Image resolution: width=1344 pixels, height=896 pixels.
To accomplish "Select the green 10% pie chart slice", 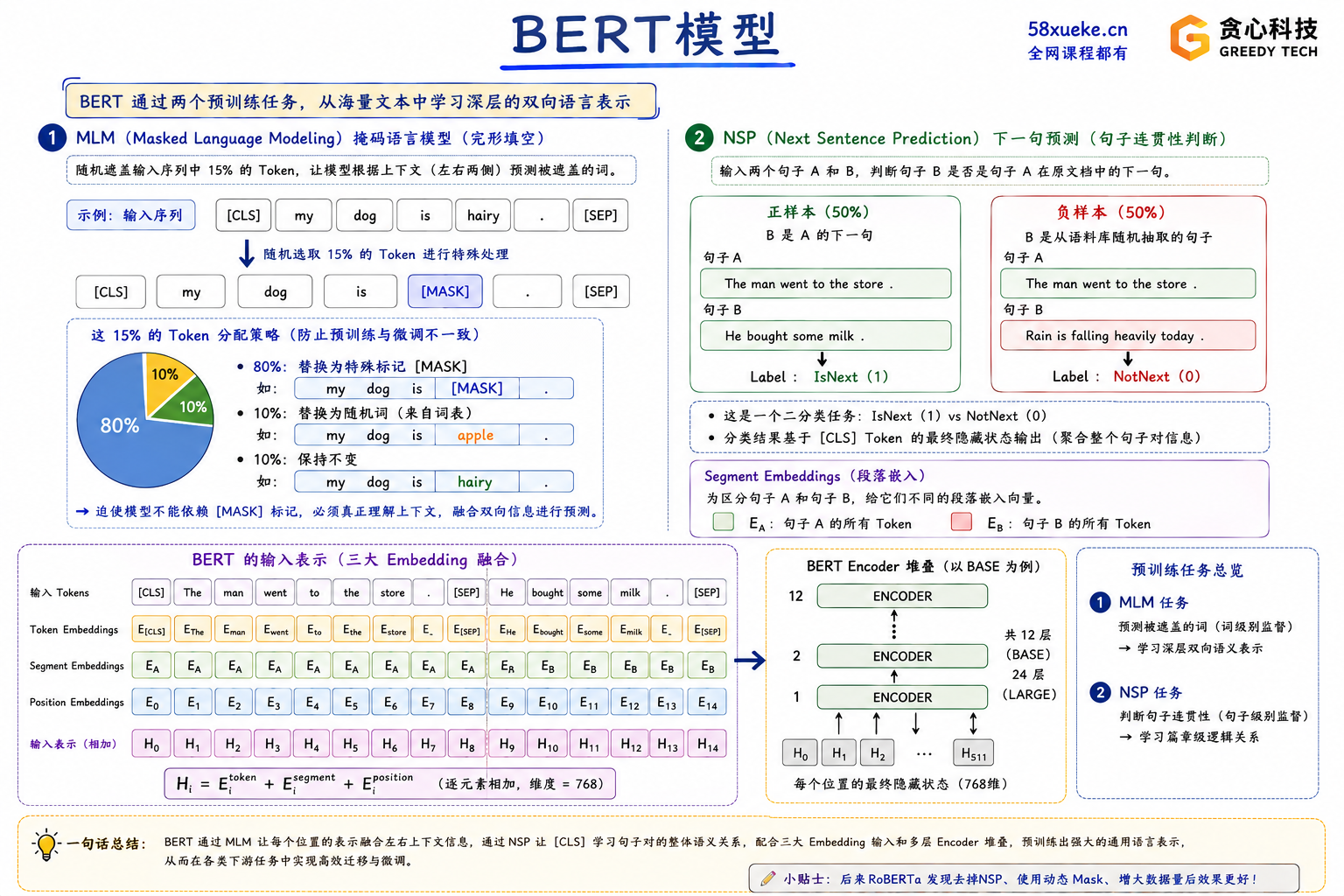I will (190, 405).
